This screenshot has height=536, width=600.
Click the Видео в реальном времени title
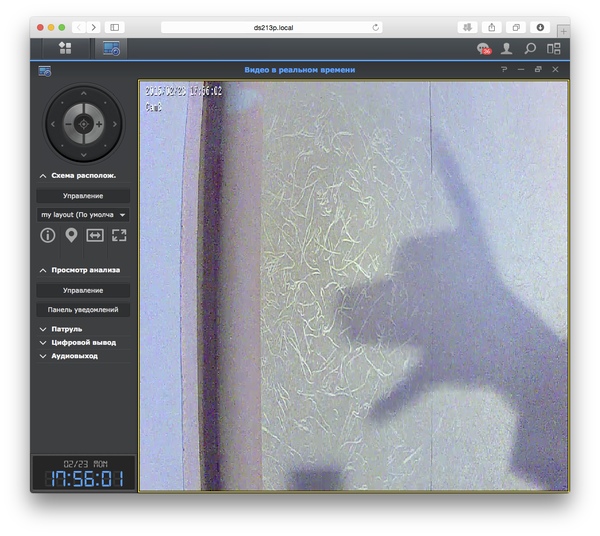[300, 70]
